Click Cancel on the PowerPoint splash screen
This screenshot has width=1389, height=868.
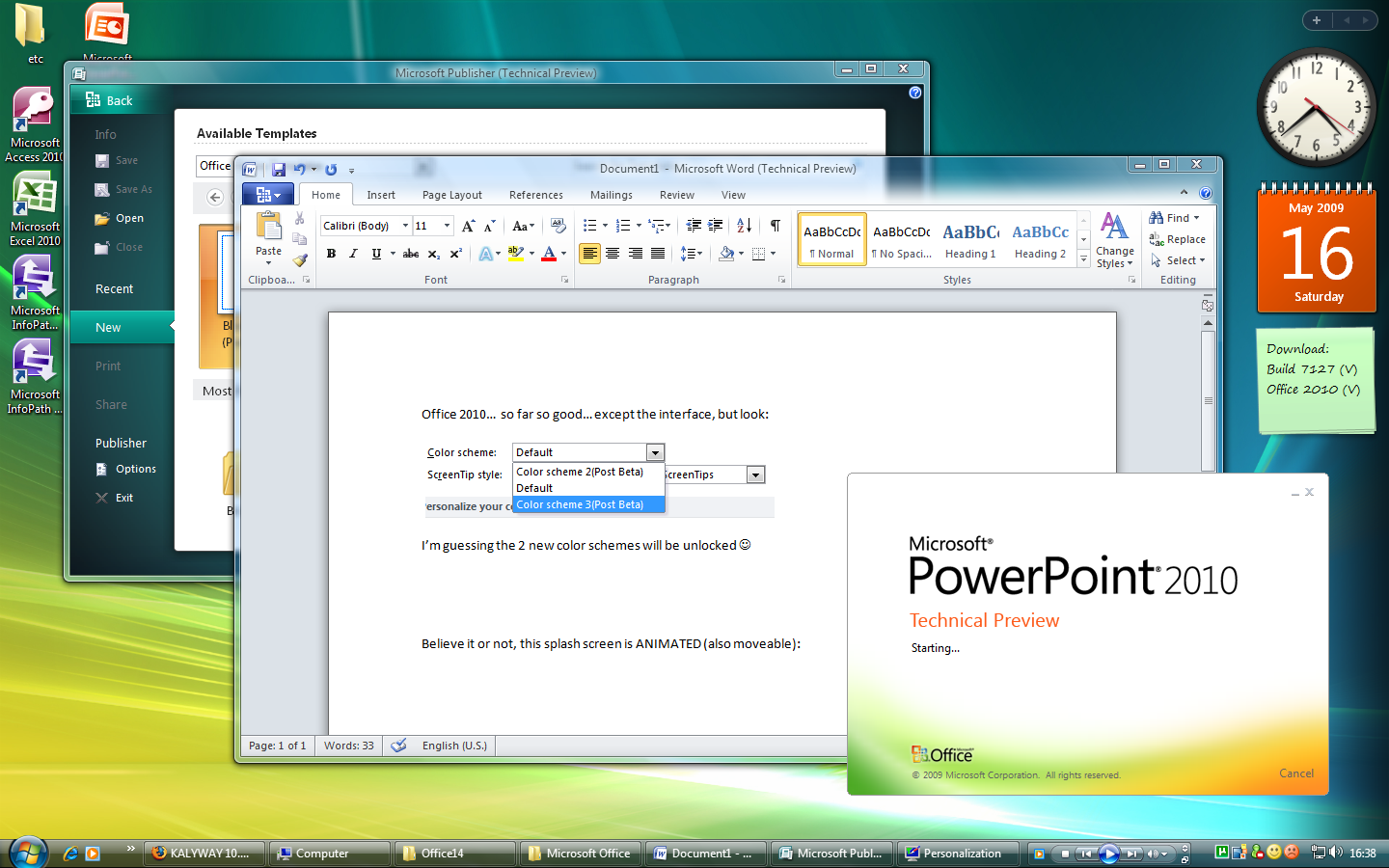point(1296,773)
